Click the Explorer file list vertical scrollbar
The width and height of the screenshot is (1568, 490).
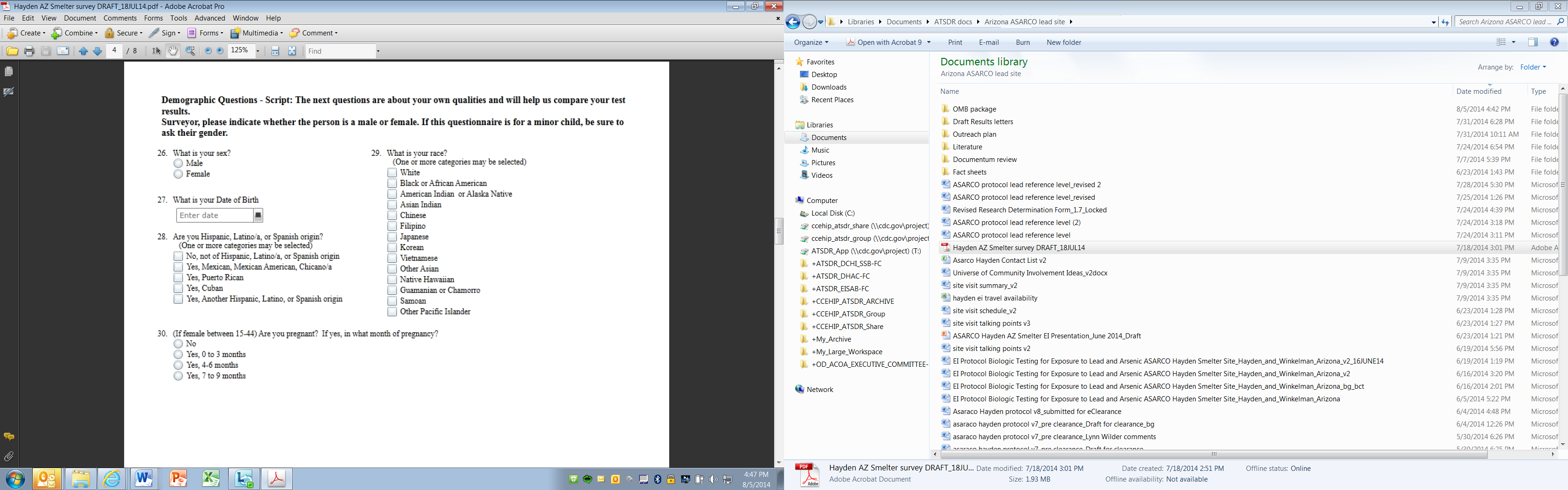(1562, 184)
